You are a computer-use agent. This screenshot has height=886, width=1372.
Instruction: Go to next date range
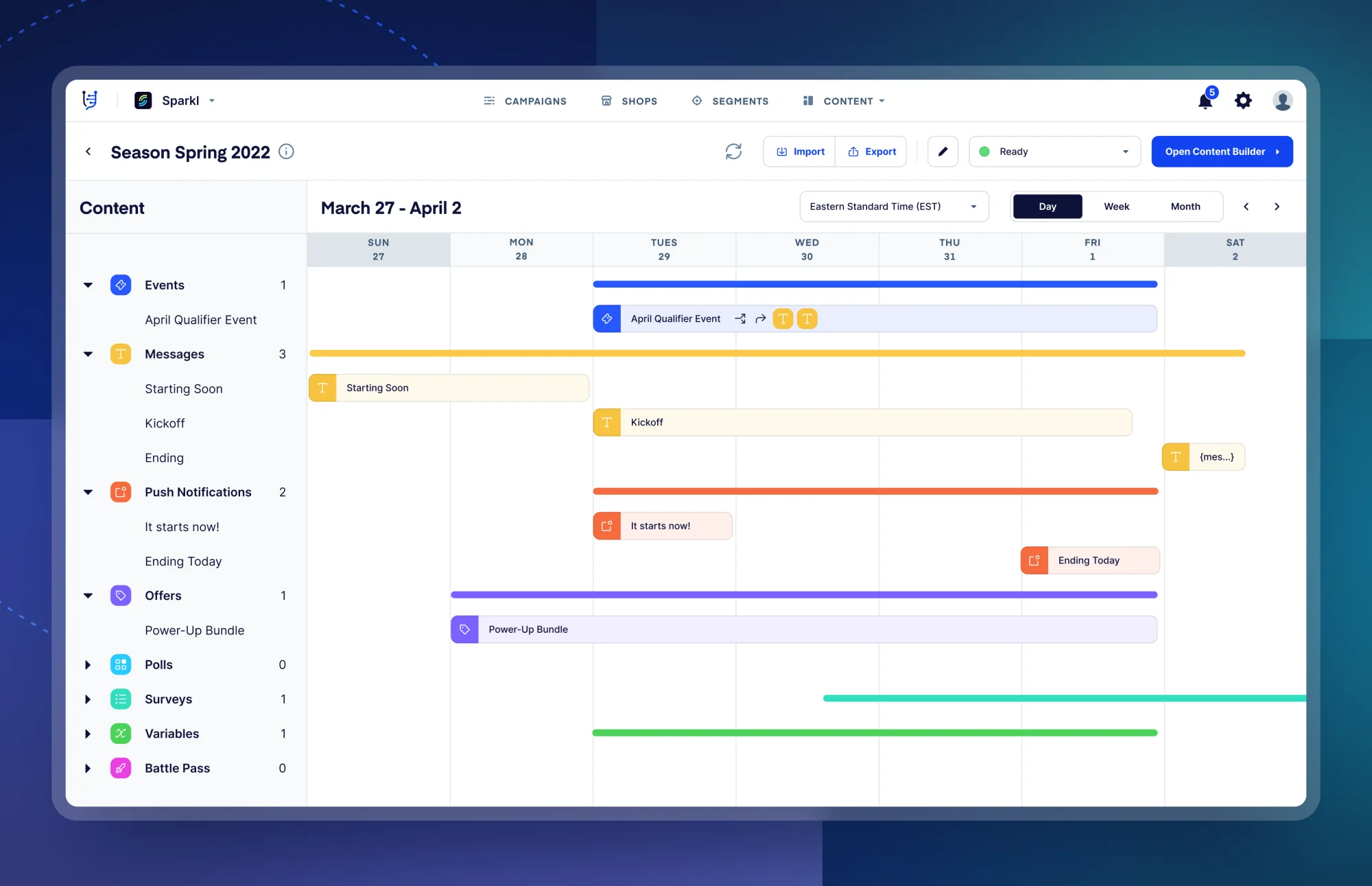(1277, 207)
